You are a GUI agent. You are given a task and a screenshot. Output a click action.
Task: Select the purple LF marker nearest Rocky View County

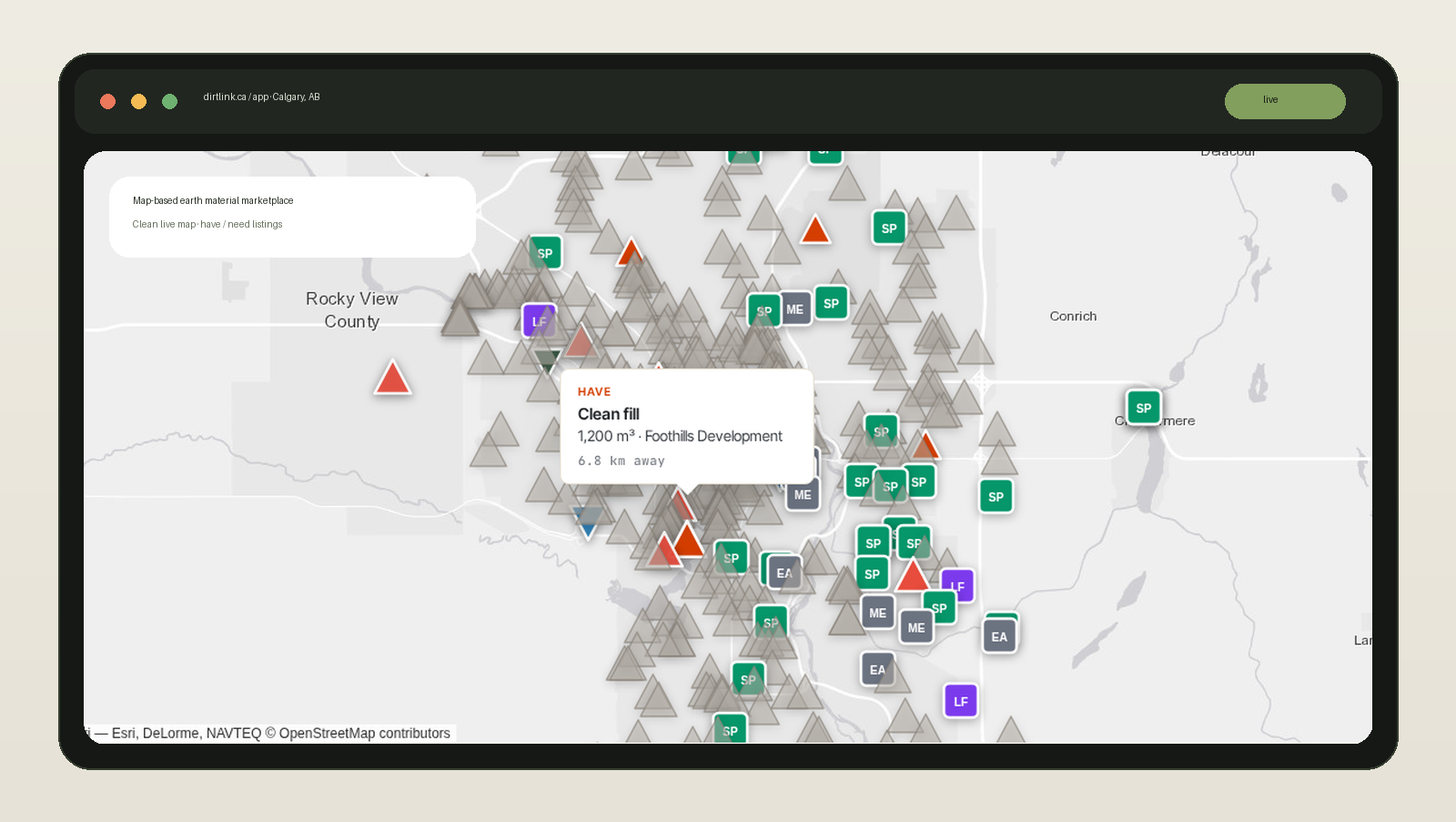click(539, 321)
